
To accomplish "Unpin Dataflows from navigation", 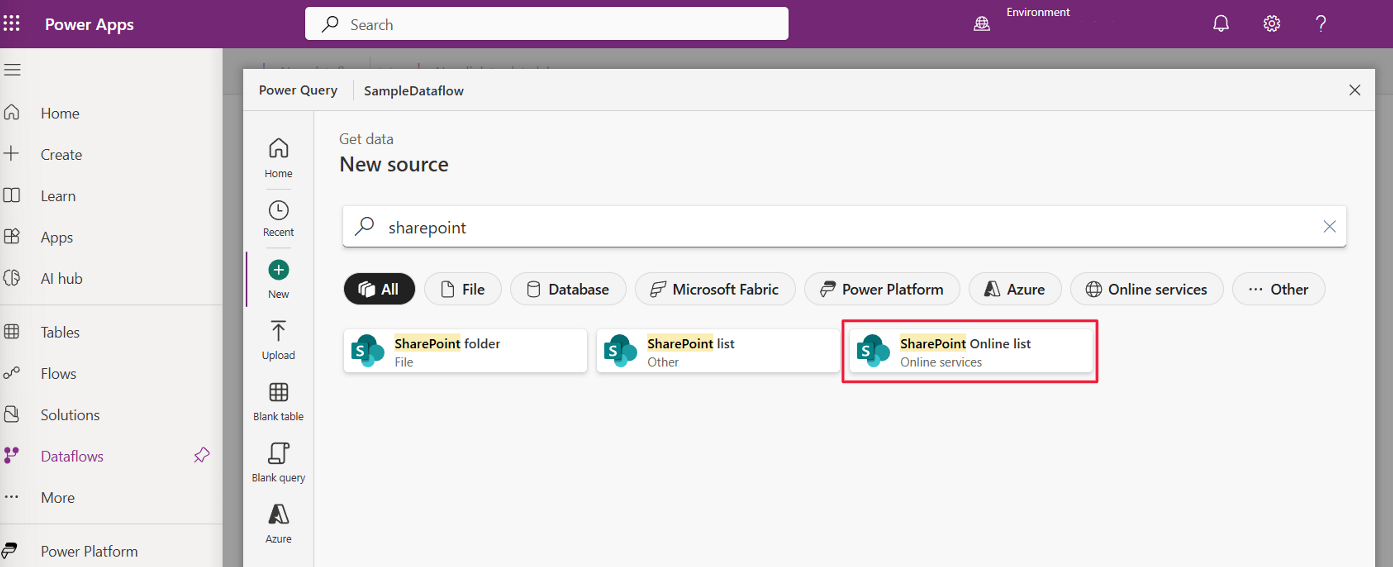I will tap(201, 456).
